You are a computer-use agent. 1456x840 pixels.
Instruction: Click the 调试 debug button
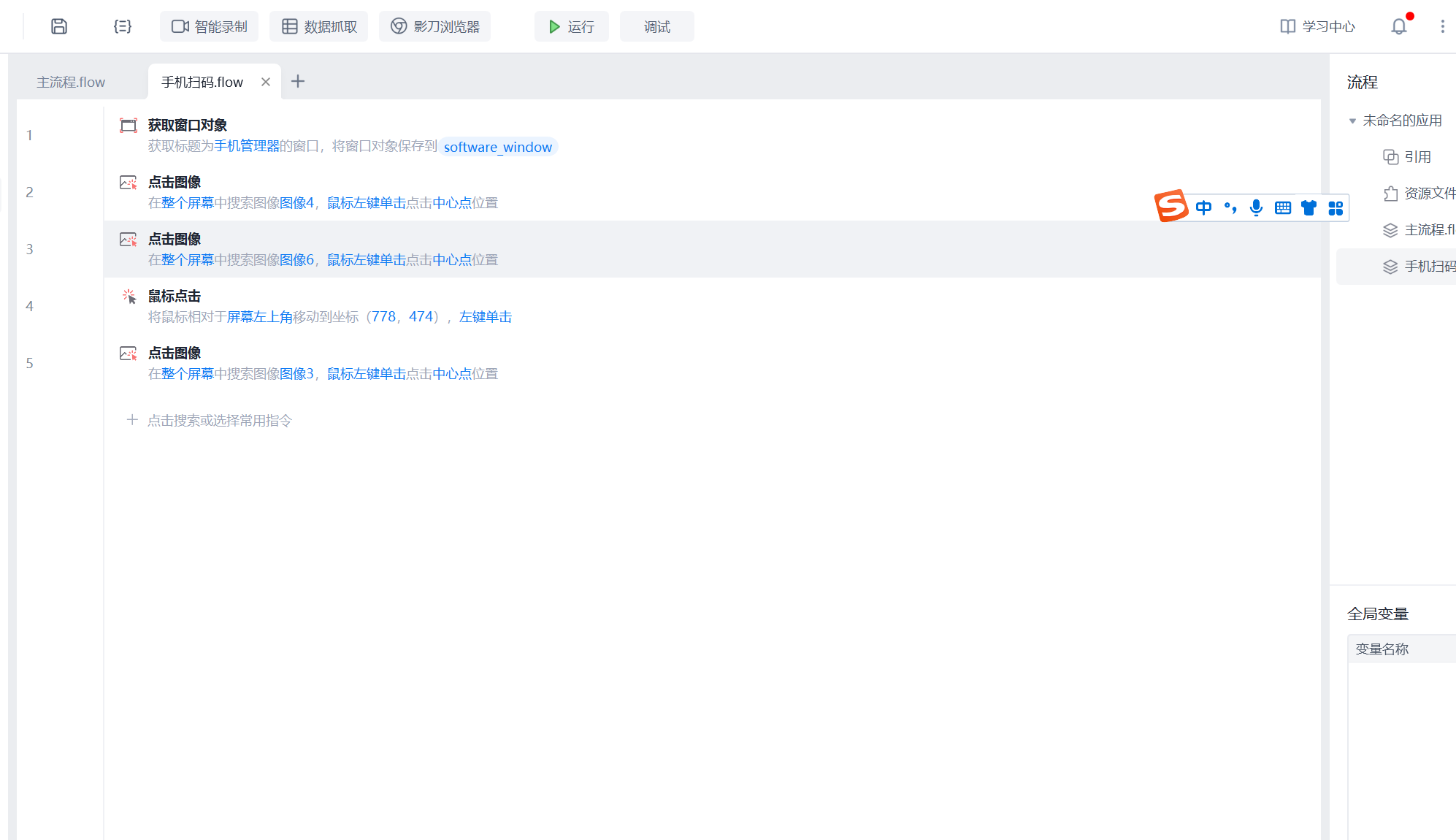point(656,26)
